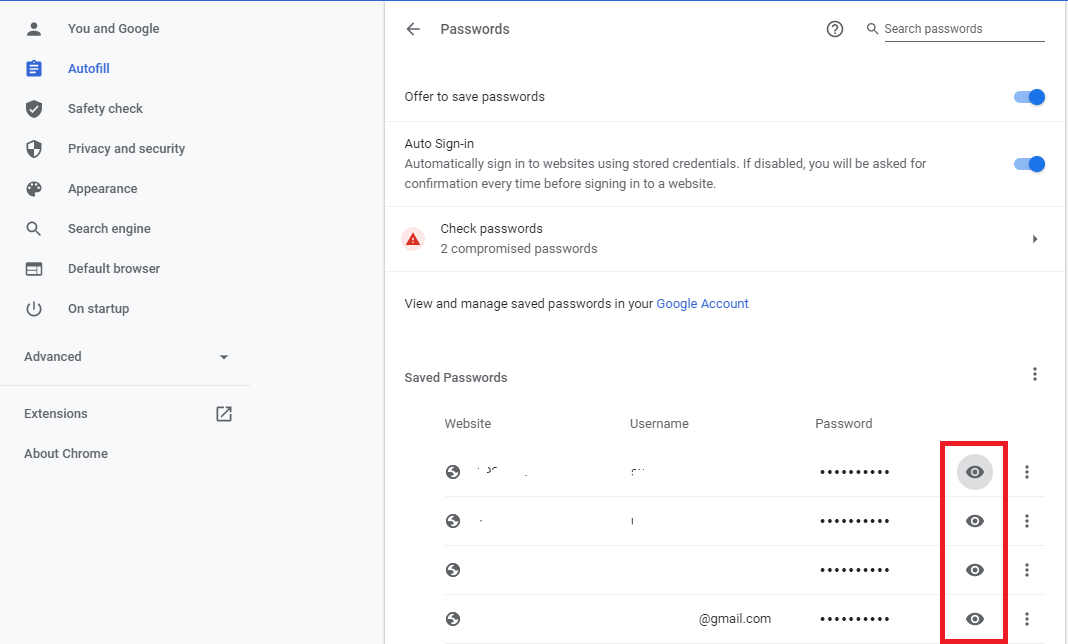
Task: Open Extensions external link icon
Action: click(224, 414)
